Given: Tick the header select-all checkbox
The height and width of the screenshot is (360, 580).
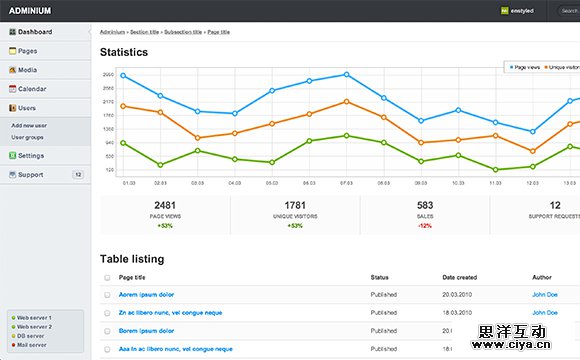Looking at the screenshot, I should 107,277.
